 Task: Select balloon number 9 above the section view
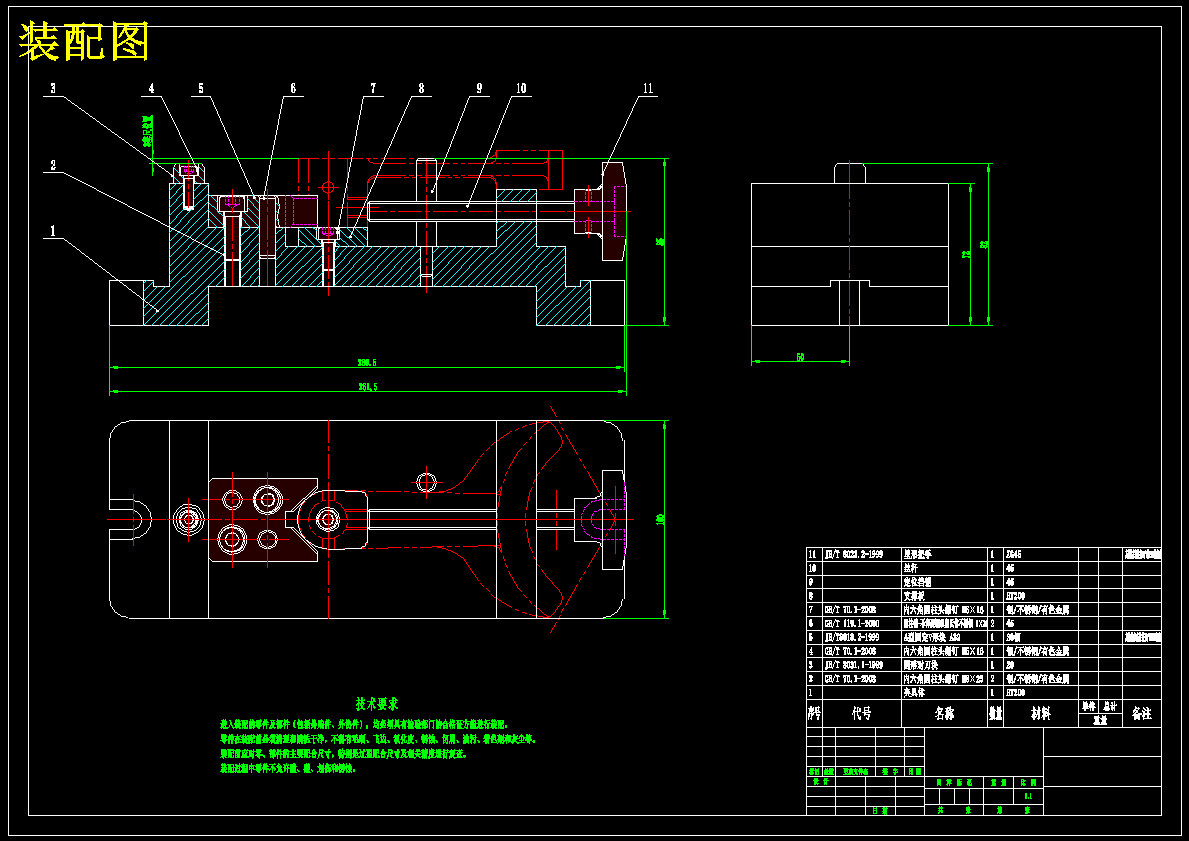(479, 88)
